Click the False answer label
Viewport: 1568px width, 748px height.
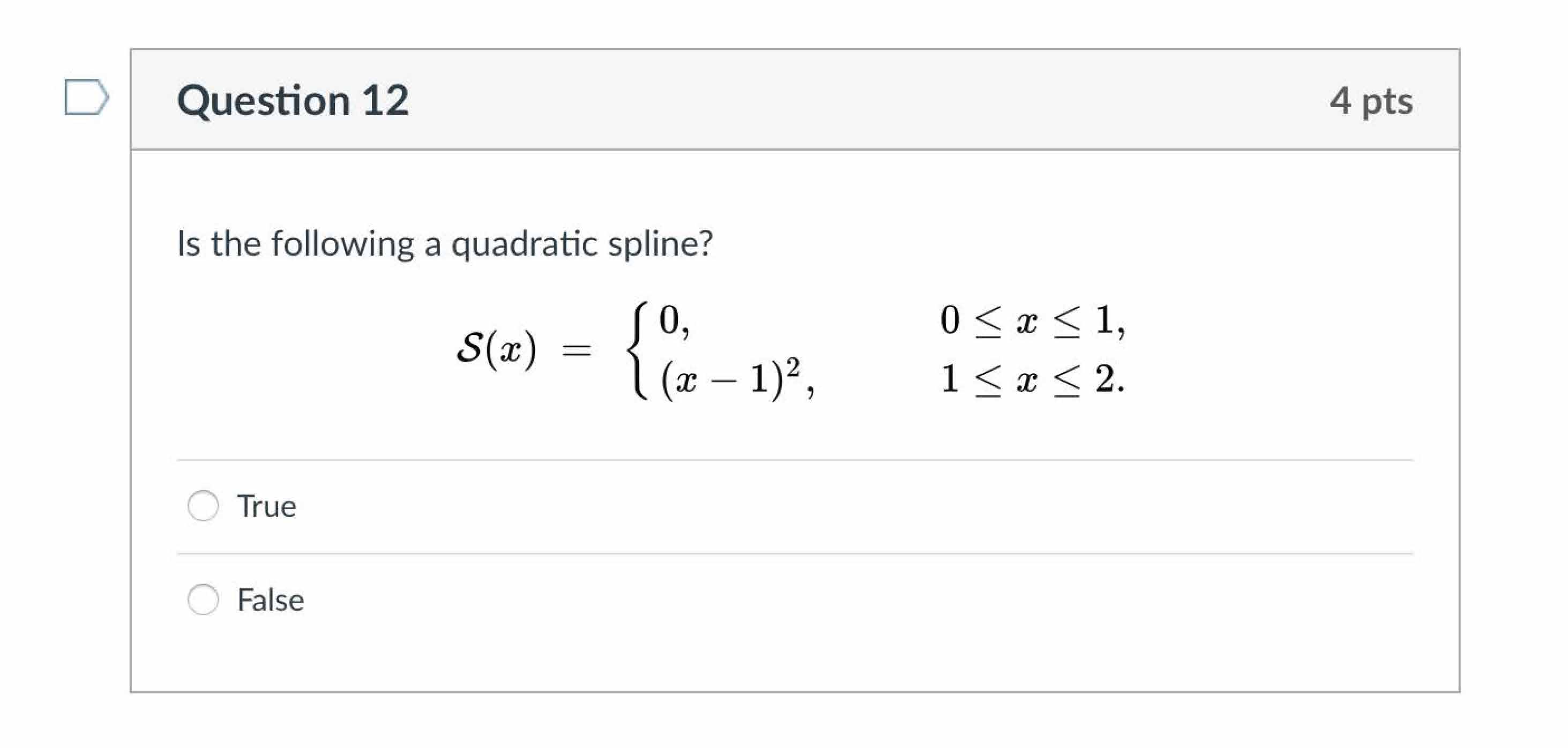[x=270, y=600]
